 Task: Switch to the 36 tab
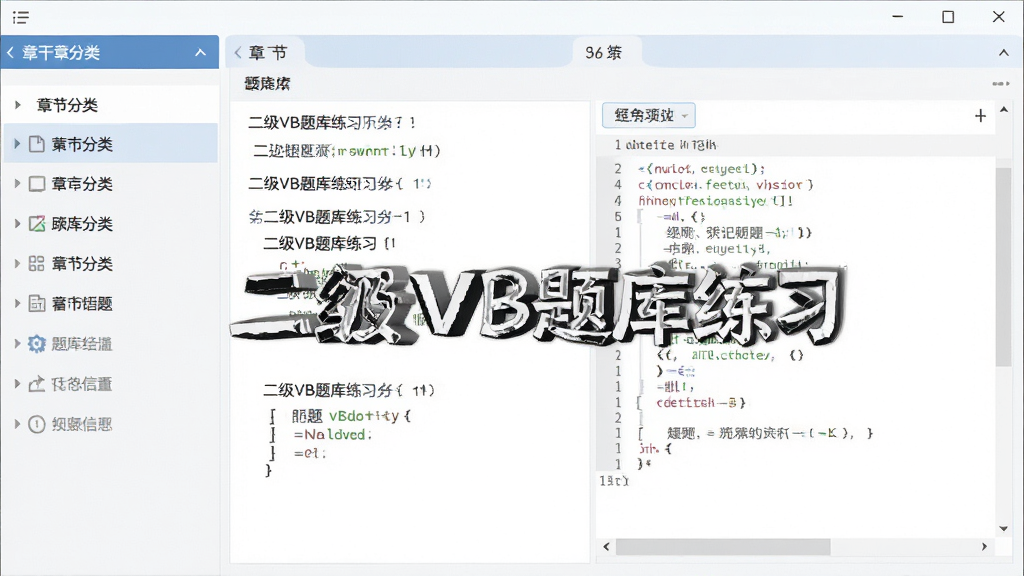604,52
